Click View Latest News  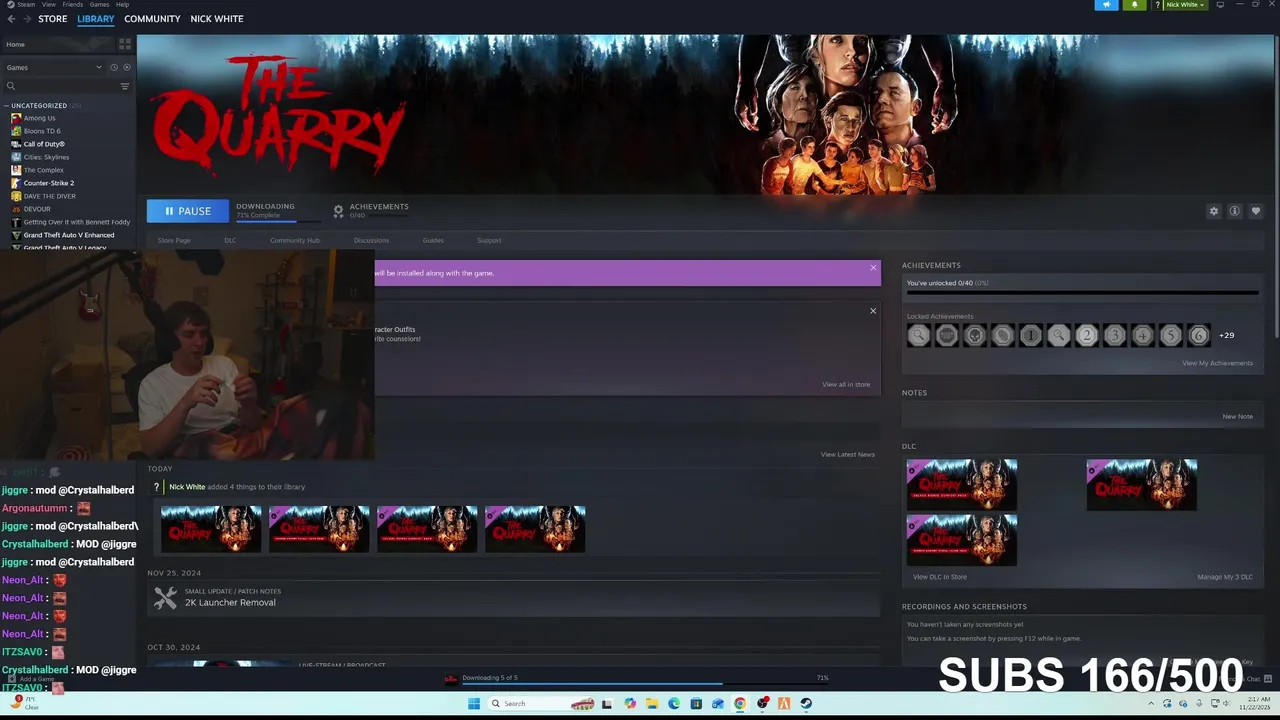(x=848, y=454)
